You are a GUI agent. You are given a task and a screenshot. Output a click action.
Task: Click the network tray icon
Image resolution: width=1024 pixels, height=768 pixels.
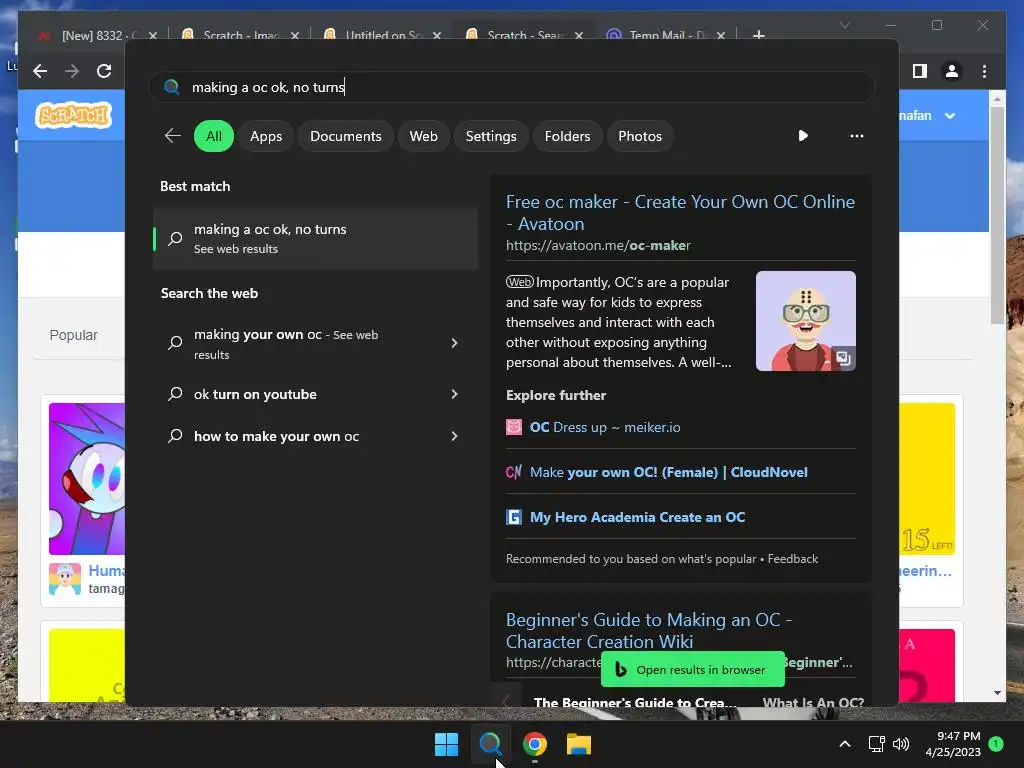tap(876, 744)
